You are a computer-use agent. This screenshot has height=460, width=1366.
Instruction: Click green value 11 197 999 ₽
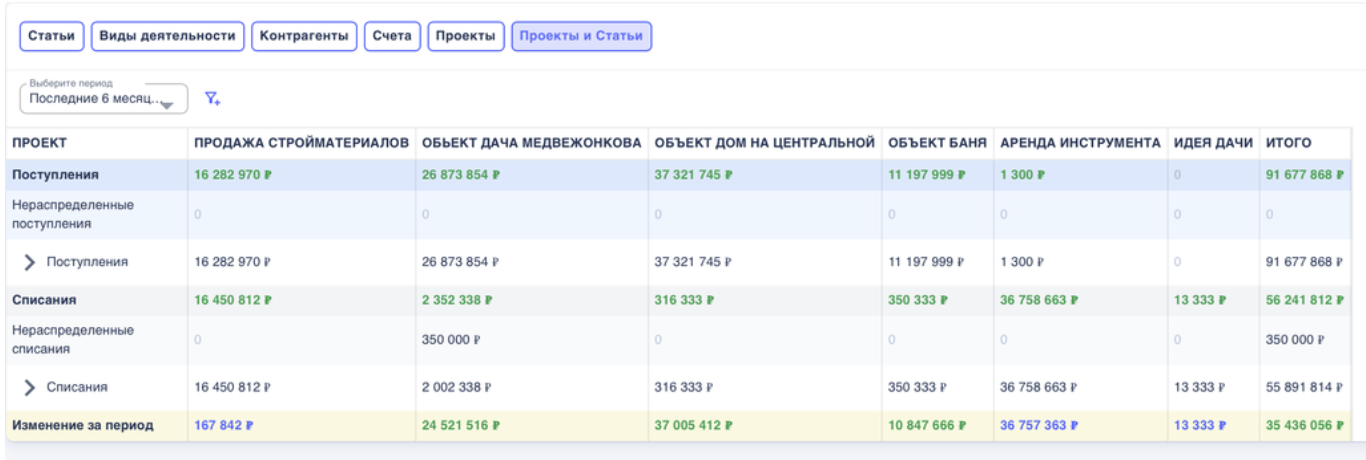[927, 174]
